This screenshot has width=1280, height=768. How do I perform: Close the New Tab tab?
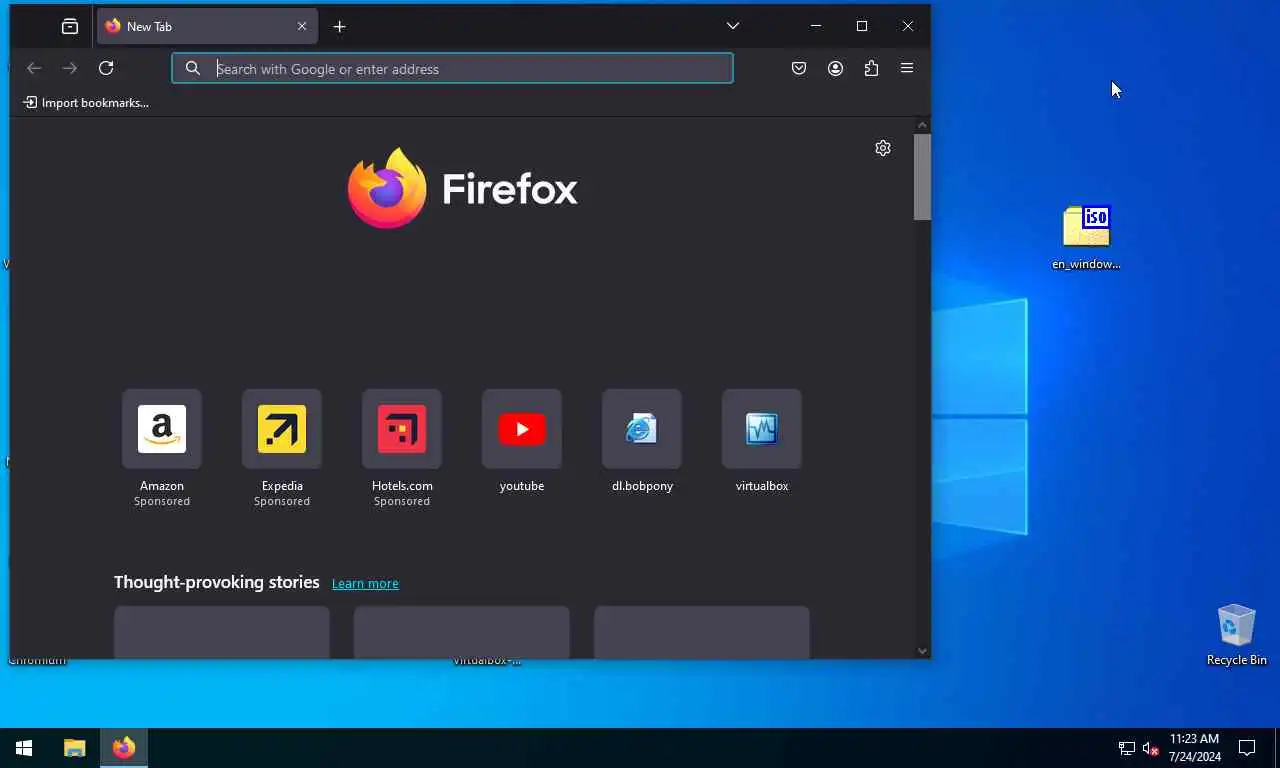tap(302, 27)
